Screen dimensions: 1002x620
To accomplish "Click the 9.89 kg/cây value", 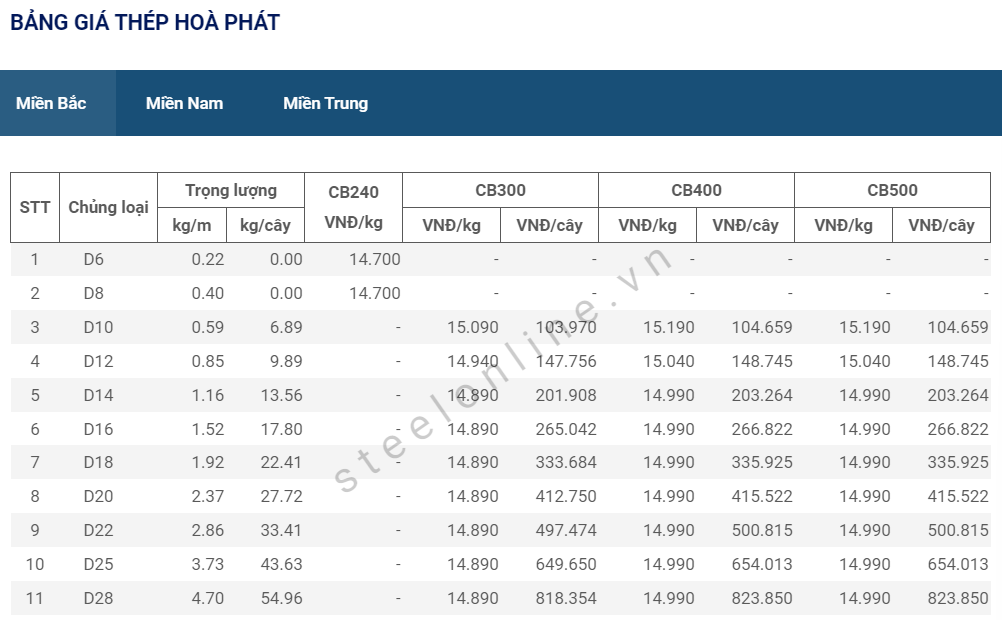I will (286, 361).
